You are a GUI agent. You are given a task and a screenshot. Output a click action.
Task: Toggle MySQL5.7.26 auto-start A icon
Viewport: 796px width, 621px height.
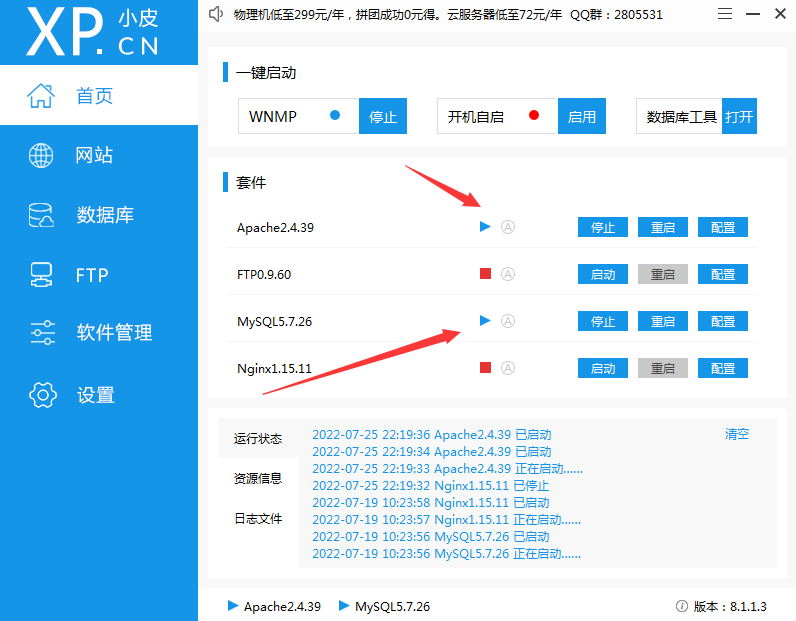click(508, 321)
